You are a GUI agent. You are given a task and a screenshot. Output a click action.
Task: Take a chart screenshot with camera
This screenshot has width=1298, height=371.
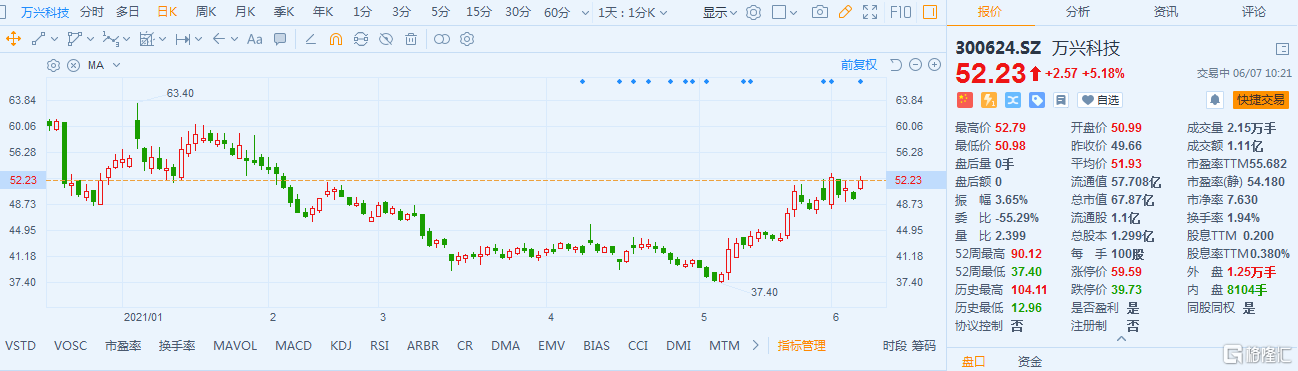[x=820, y=12]
